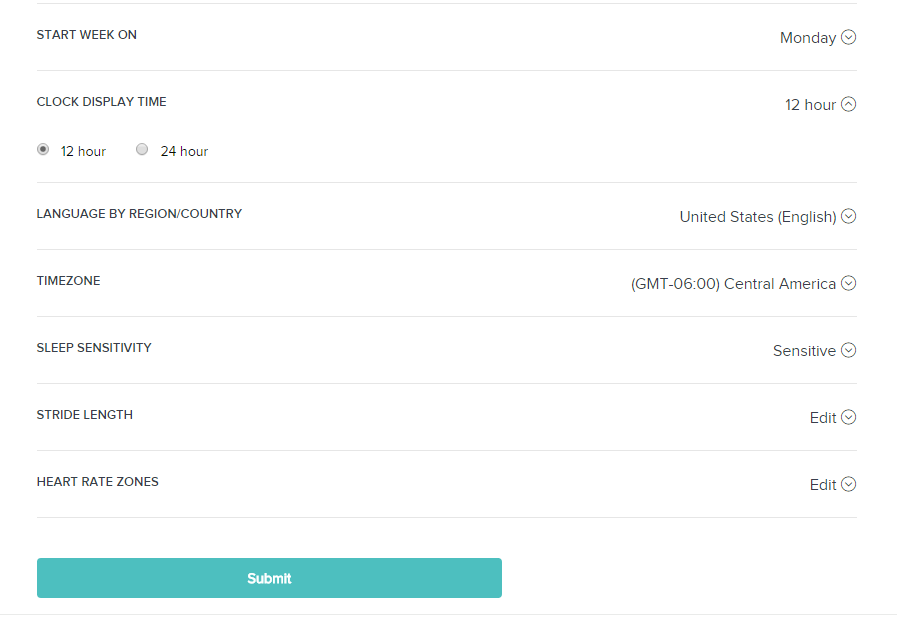Image resolution: width=897 pixels, height=623 pixels.
Task: Select the 12 hour radio button
Action: 43,149
